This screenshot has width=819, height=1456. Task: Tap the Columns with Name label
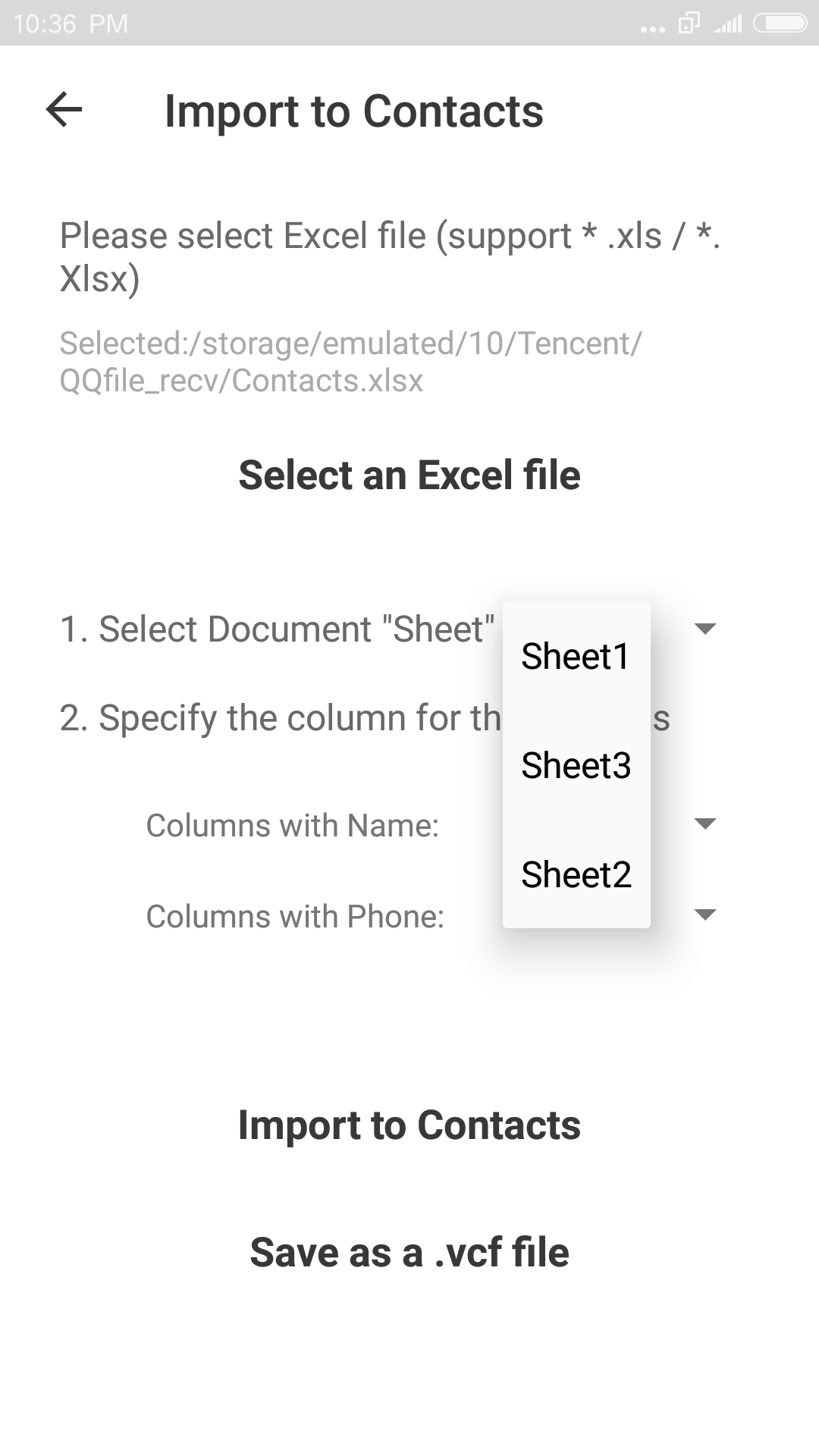293,825
